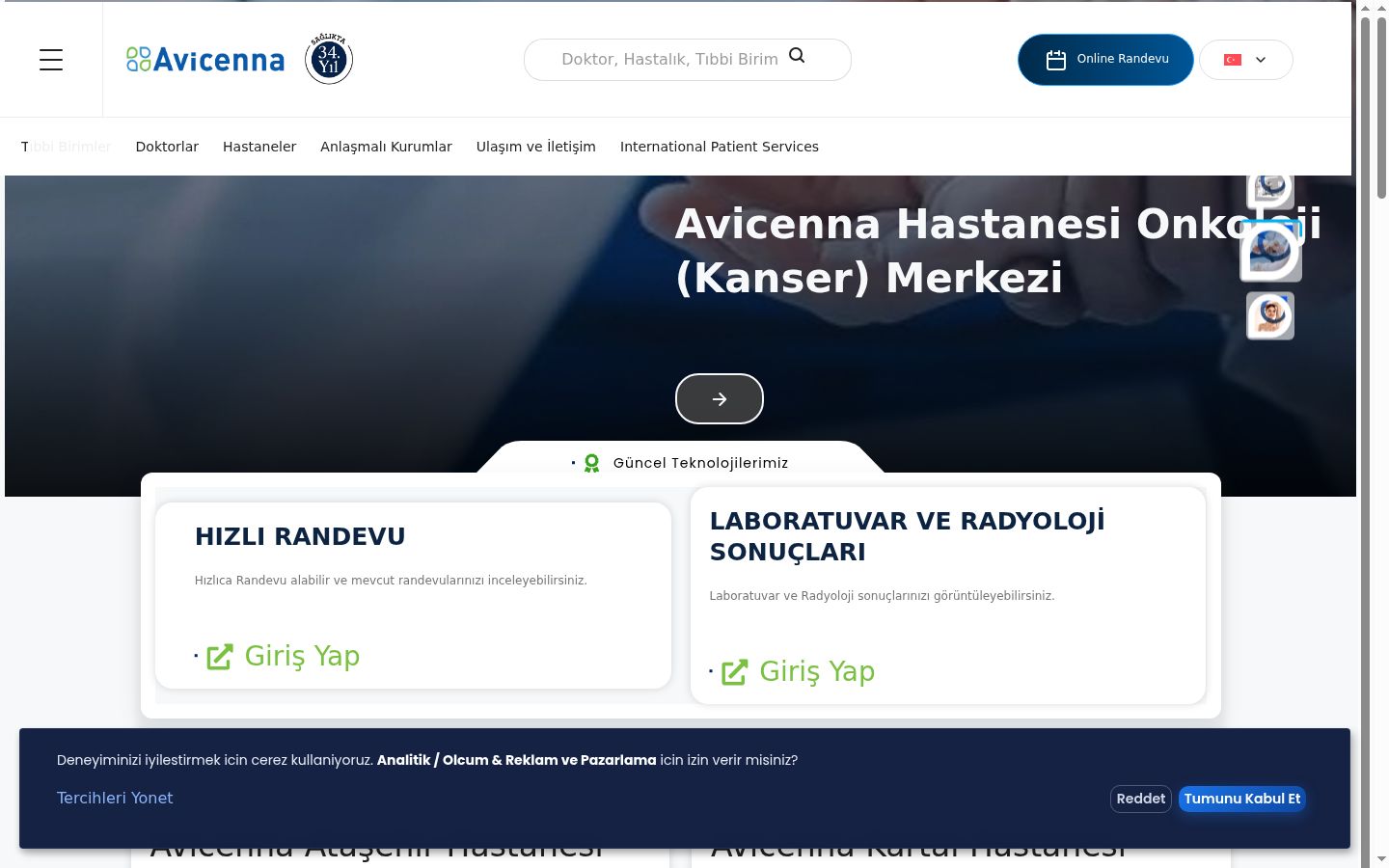Click Tumunu Kabul Et button

click(1242, 799)
